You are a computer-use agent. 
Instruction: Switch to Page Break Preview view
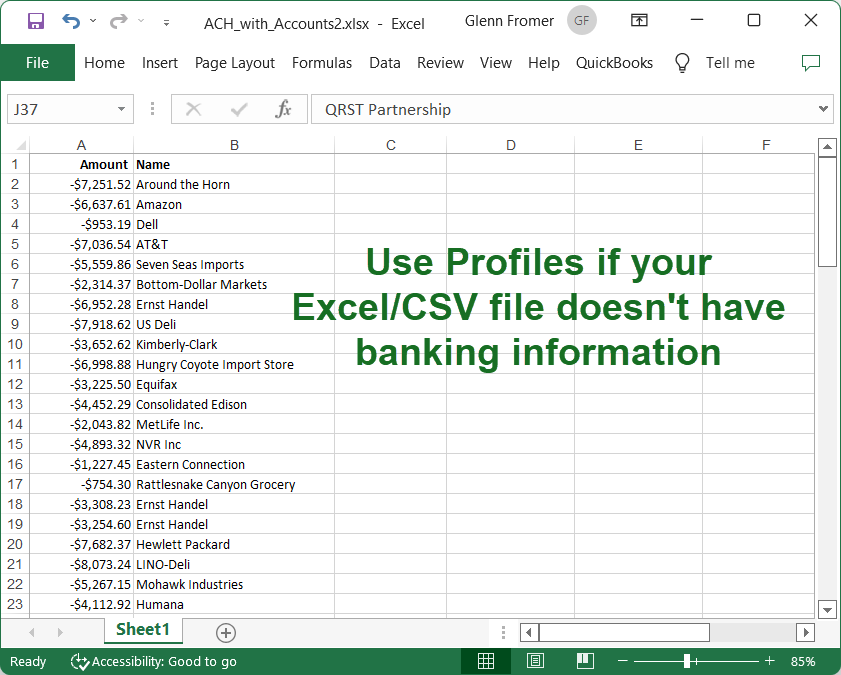[x=584, y=661]
